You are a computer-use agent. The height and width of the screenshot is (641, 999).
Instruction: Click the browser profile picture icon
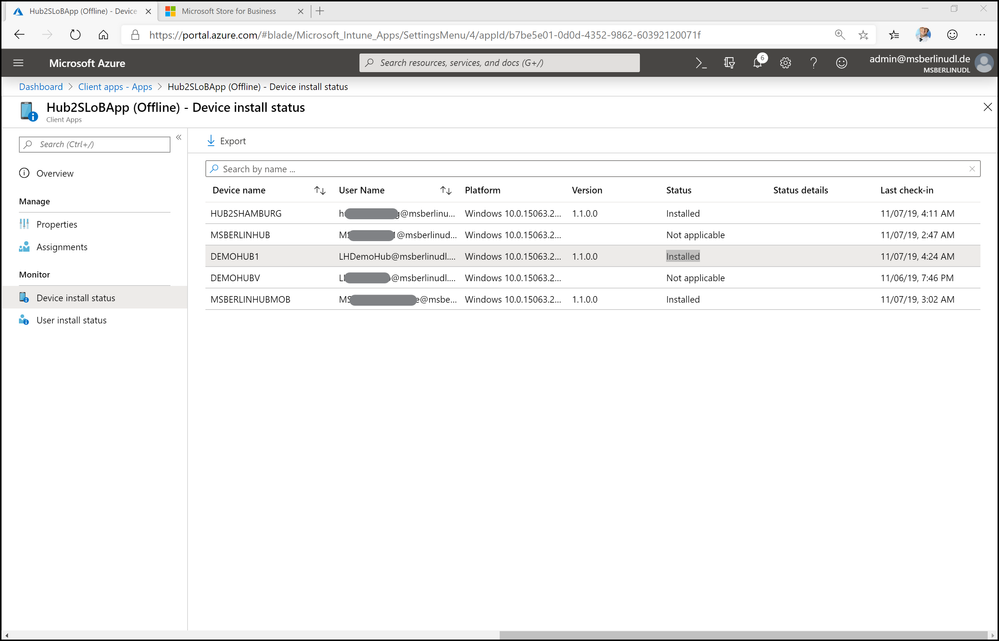pyautogui.click(x=923, y=35)
